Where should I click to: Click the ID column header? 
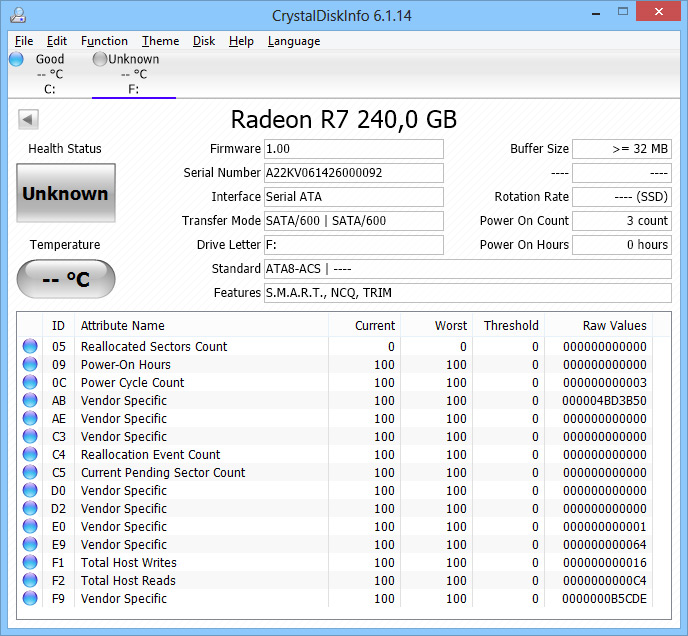(58, 325)
